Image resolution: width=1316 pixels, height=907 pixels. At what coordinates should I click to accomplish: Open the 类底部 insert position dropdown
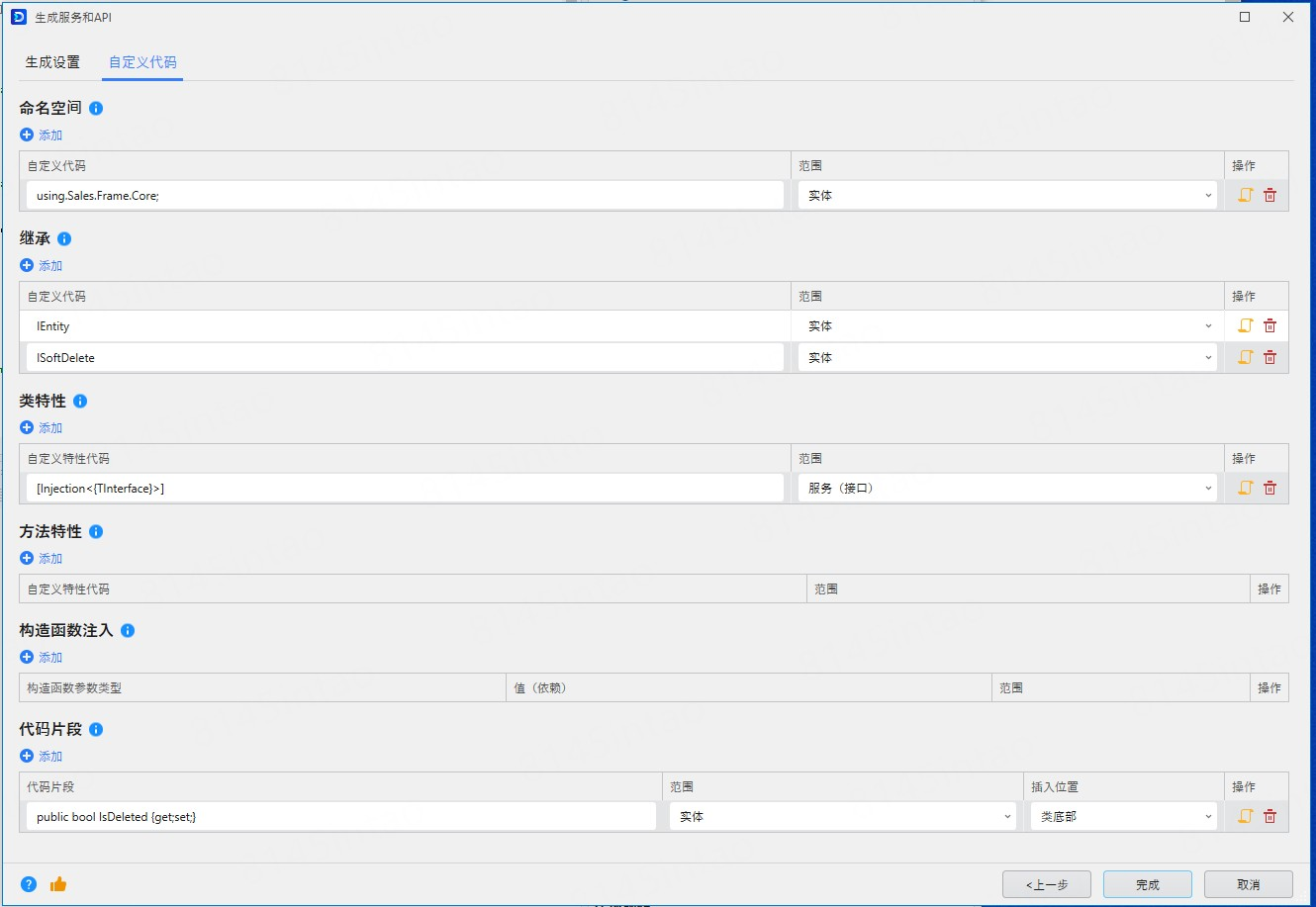(x=1123, y=816)
